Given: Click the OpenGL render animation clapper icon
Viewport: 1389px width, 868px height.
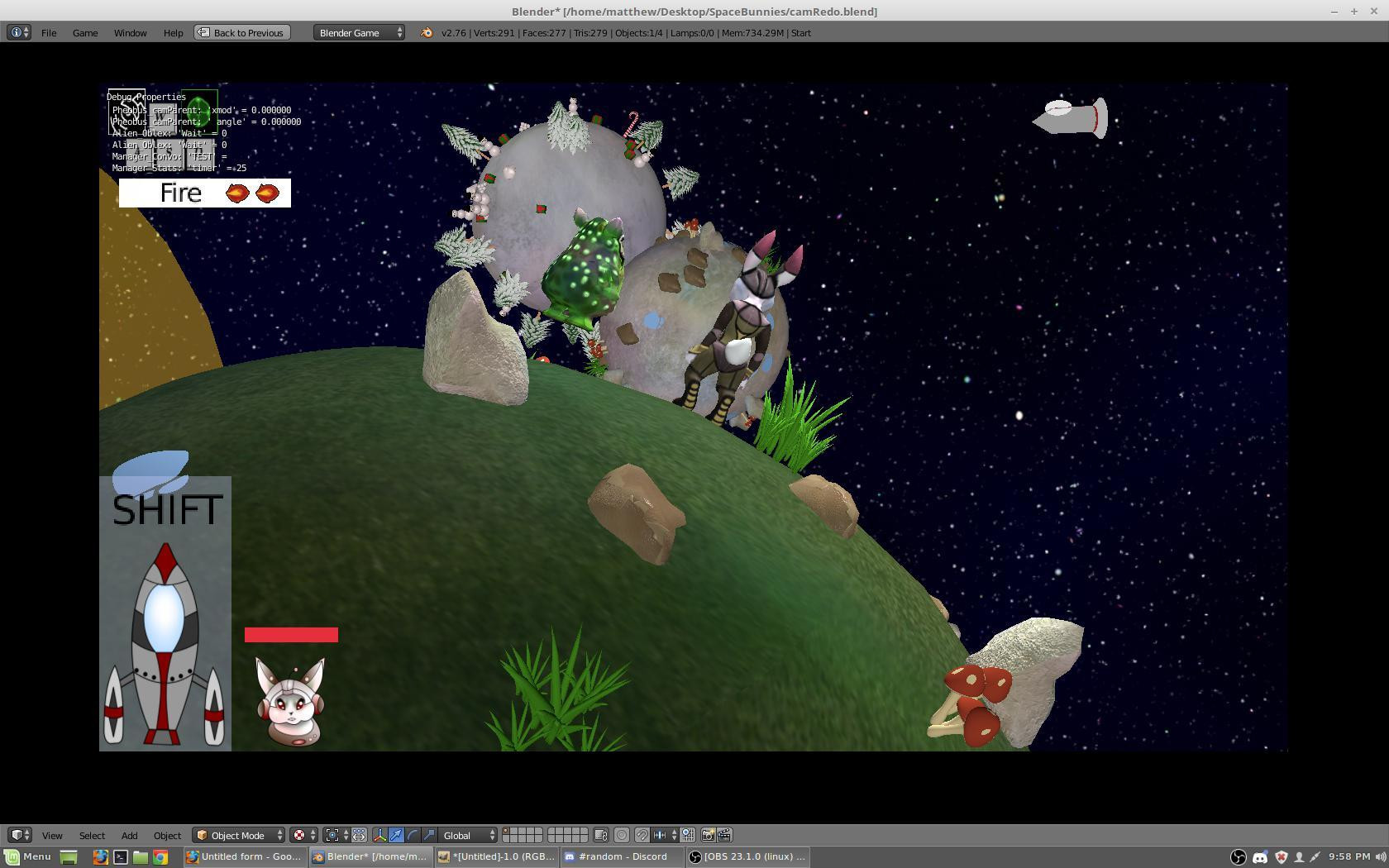Looking at the screenshot, I should click(x=724, y=835).
